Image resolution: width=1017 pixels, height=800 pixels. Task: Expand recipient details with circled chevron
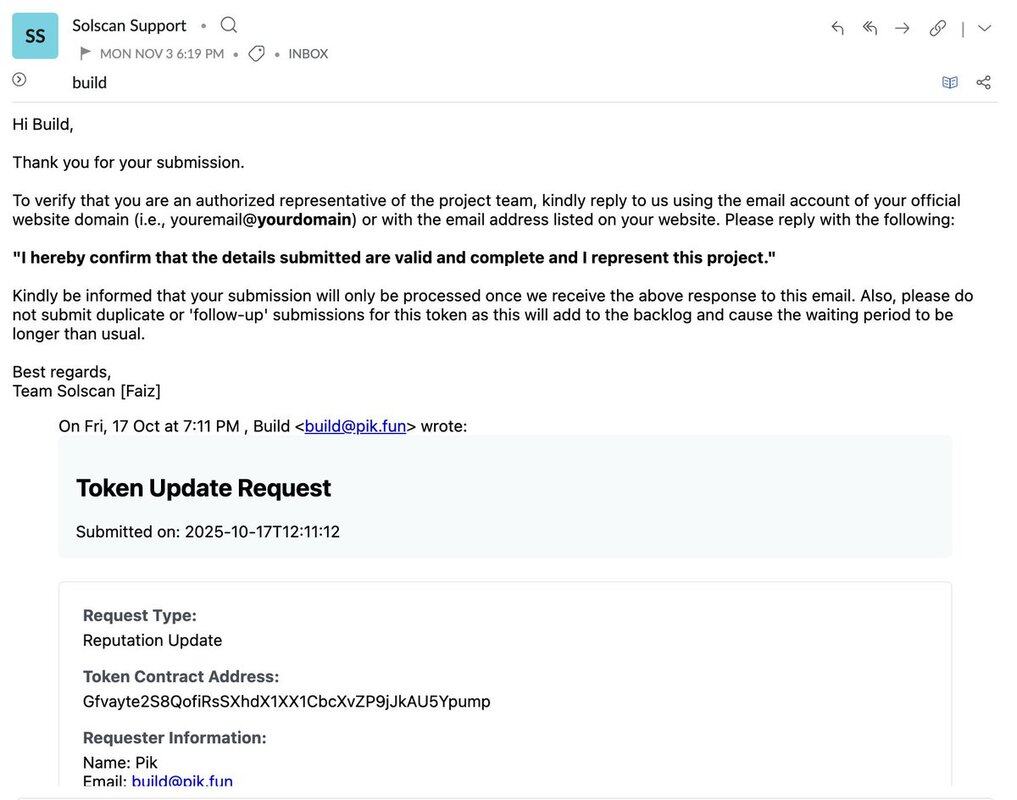(x=19, y=79)
